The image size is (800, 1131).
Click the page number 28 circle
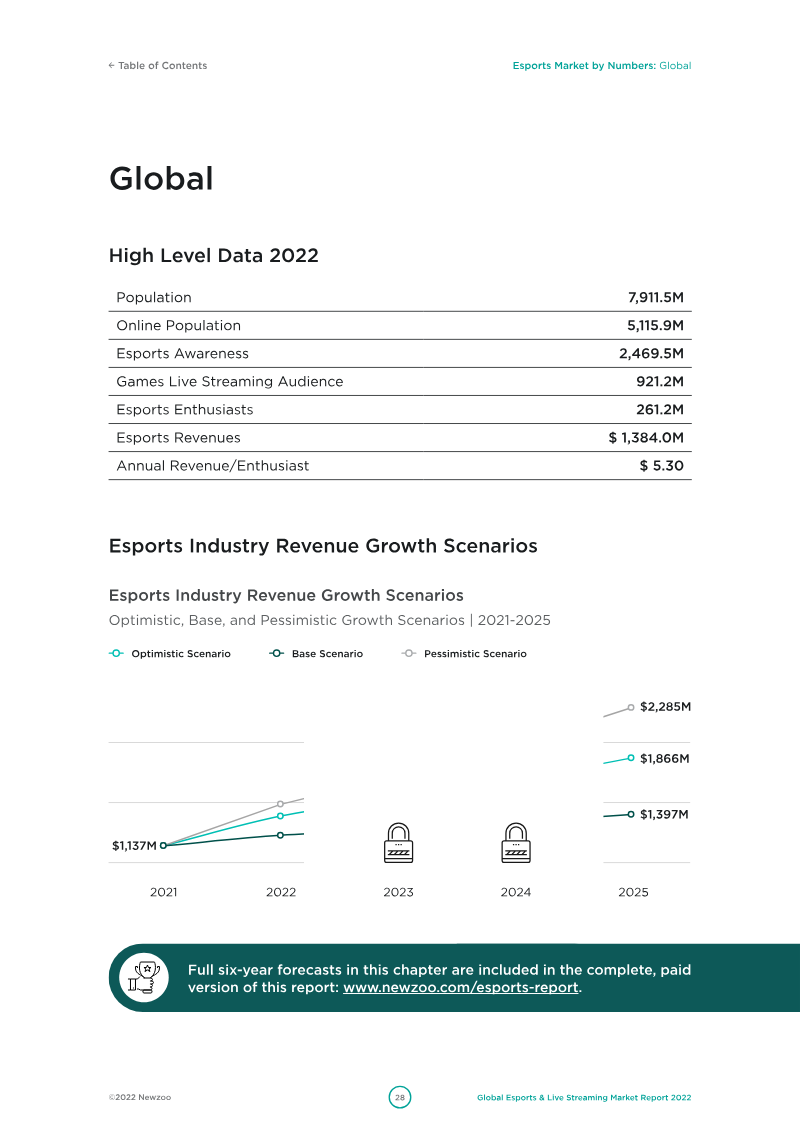(x=400, y=1097)
